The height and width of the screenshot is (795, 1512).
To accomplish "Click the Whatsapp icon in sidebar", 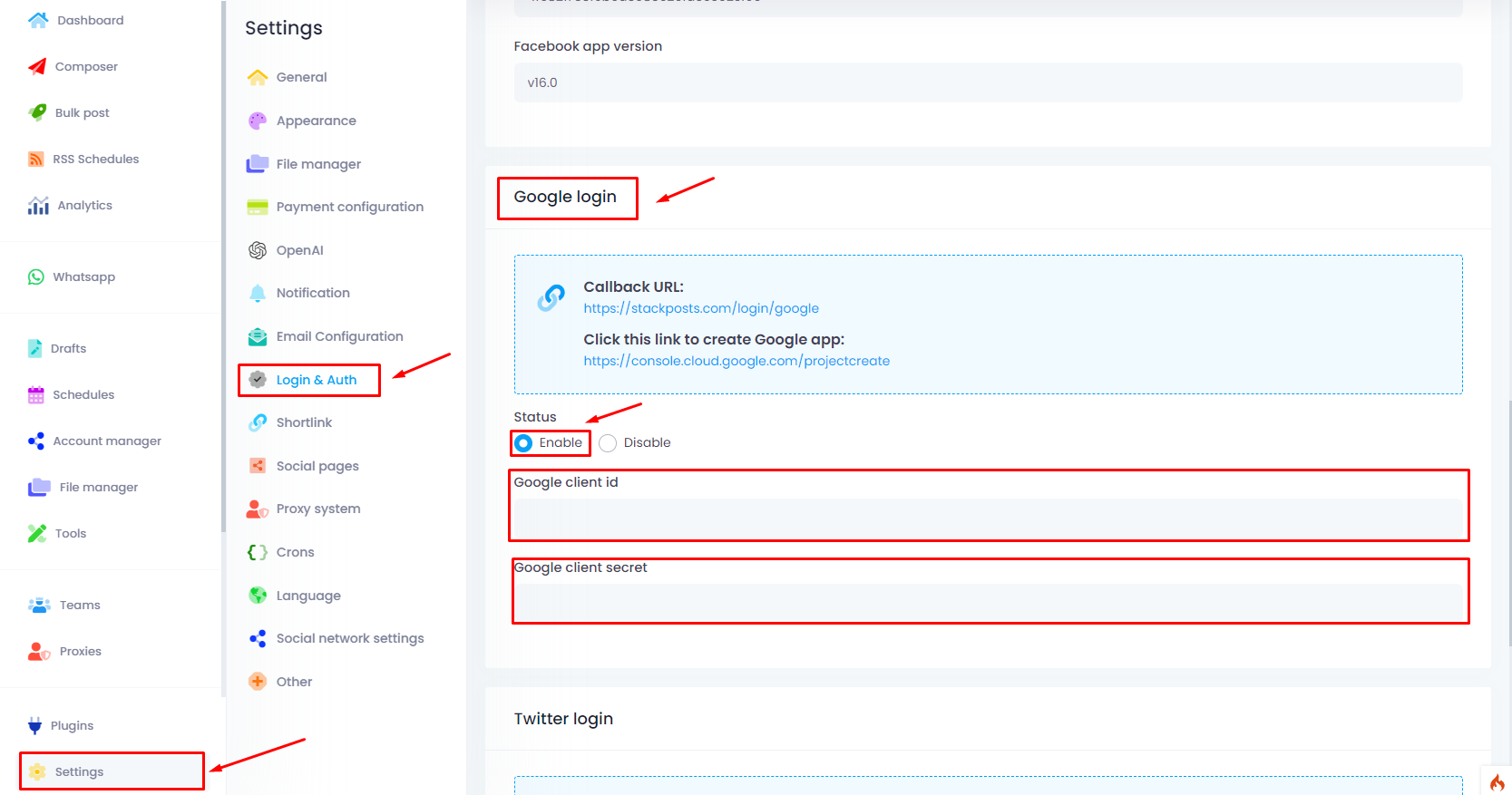I will (36, 276).
